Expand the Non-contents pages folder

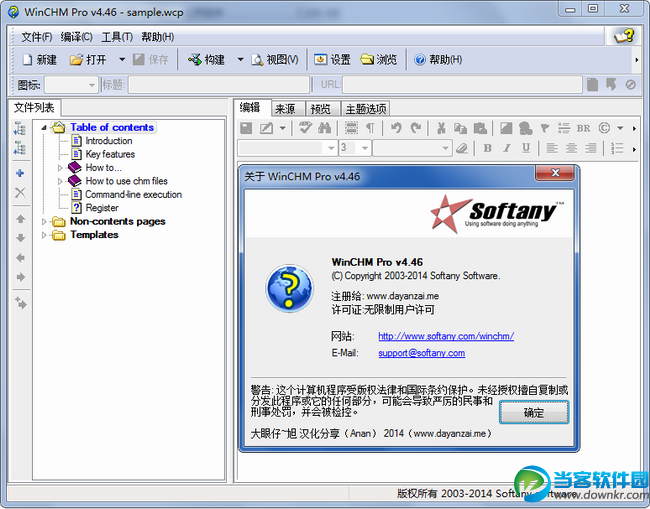coord(44,222)
